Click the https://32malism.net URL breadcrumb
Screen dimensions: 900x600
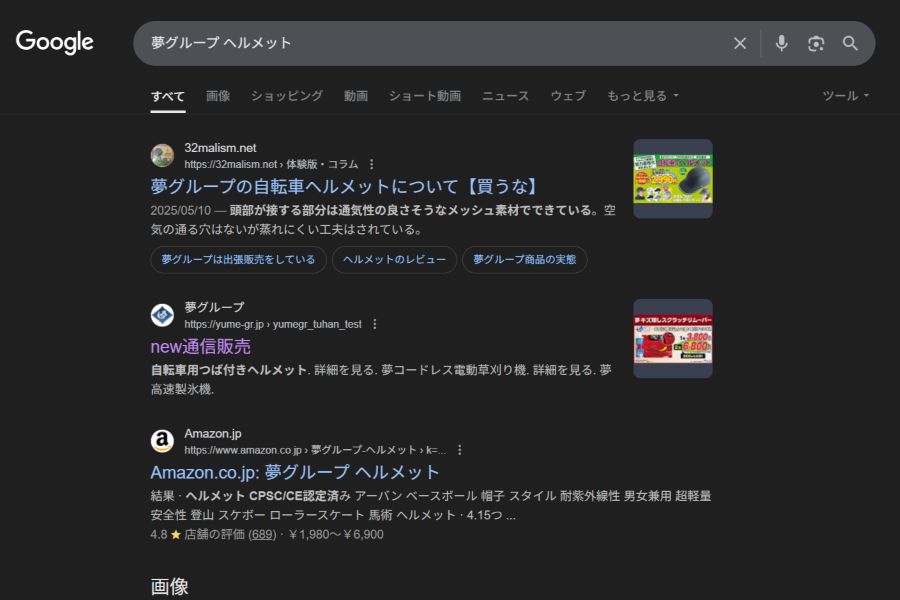click(271, 164)
